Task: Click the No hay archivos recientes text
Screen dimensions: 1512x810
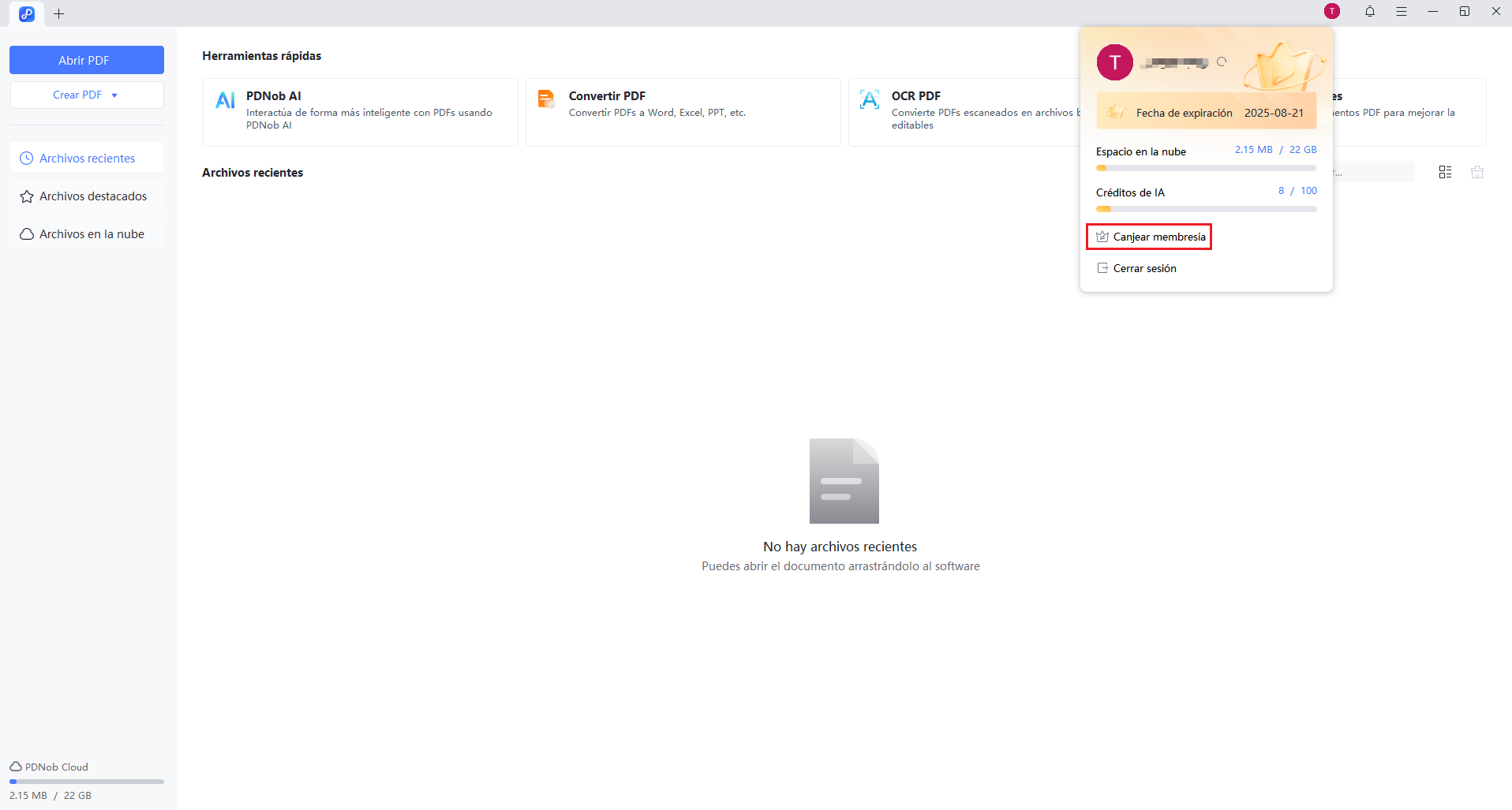Action: (840, 547)
